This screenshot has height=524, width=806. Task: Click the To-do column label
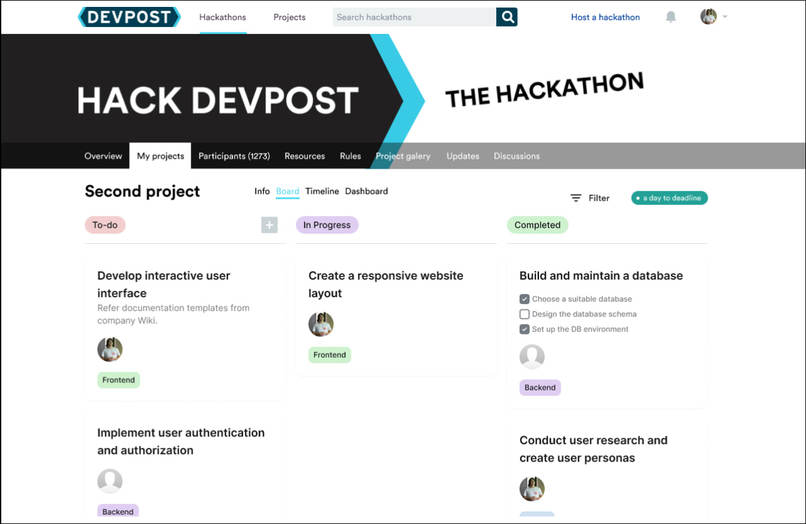(105, 225)
